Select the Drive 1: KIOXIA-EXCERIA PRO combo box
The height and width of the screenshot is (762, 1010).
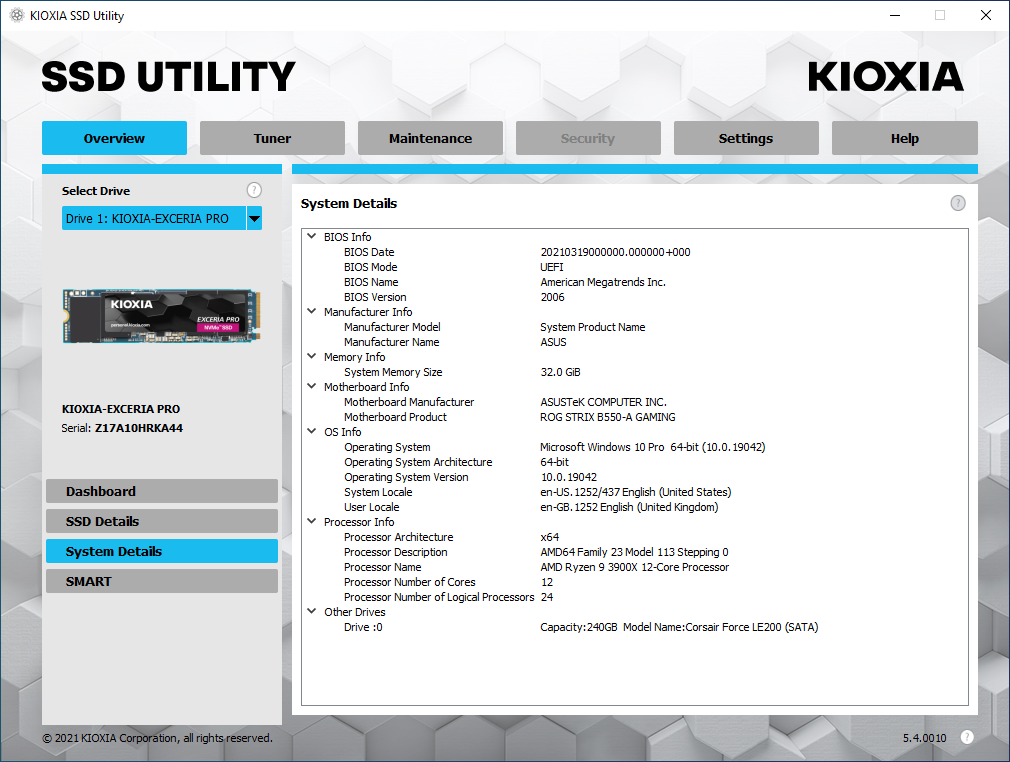point(162,218)
